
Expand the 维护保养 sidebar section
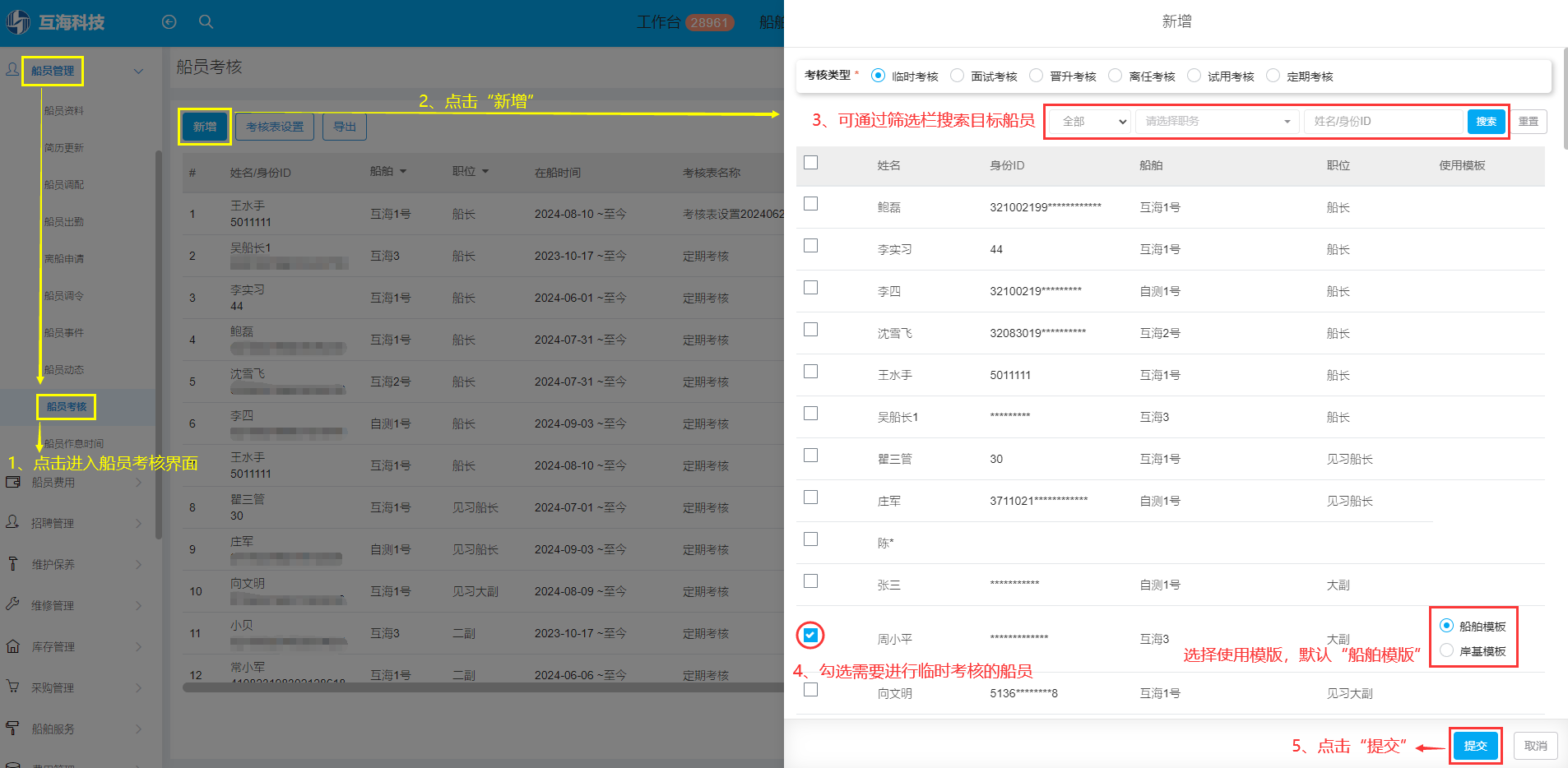(x=138, y=564)
